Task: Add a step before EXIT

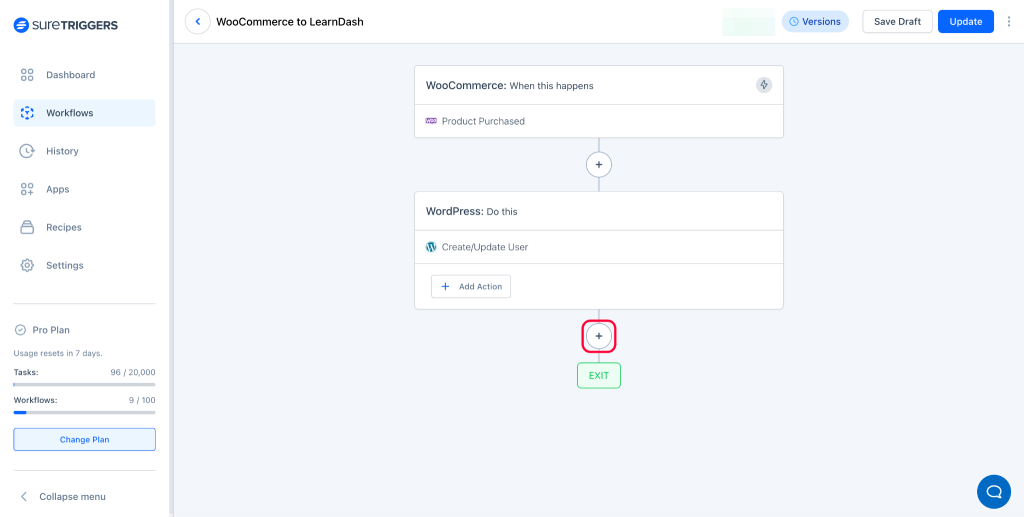Action: (x=599, y=336)
